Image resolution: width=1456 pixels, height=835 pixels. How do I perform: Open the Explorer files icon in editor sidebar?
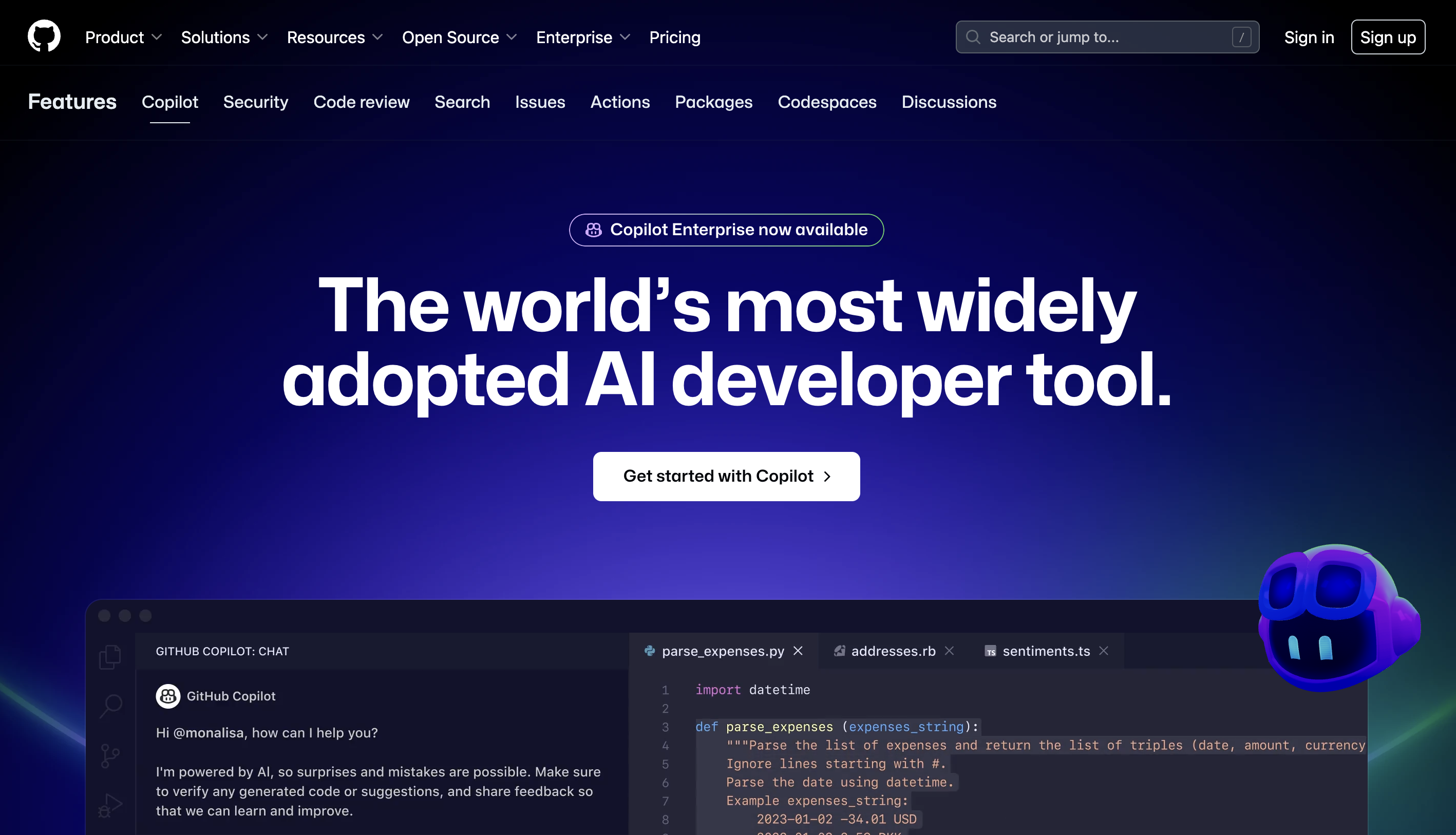tap(109, 657)
